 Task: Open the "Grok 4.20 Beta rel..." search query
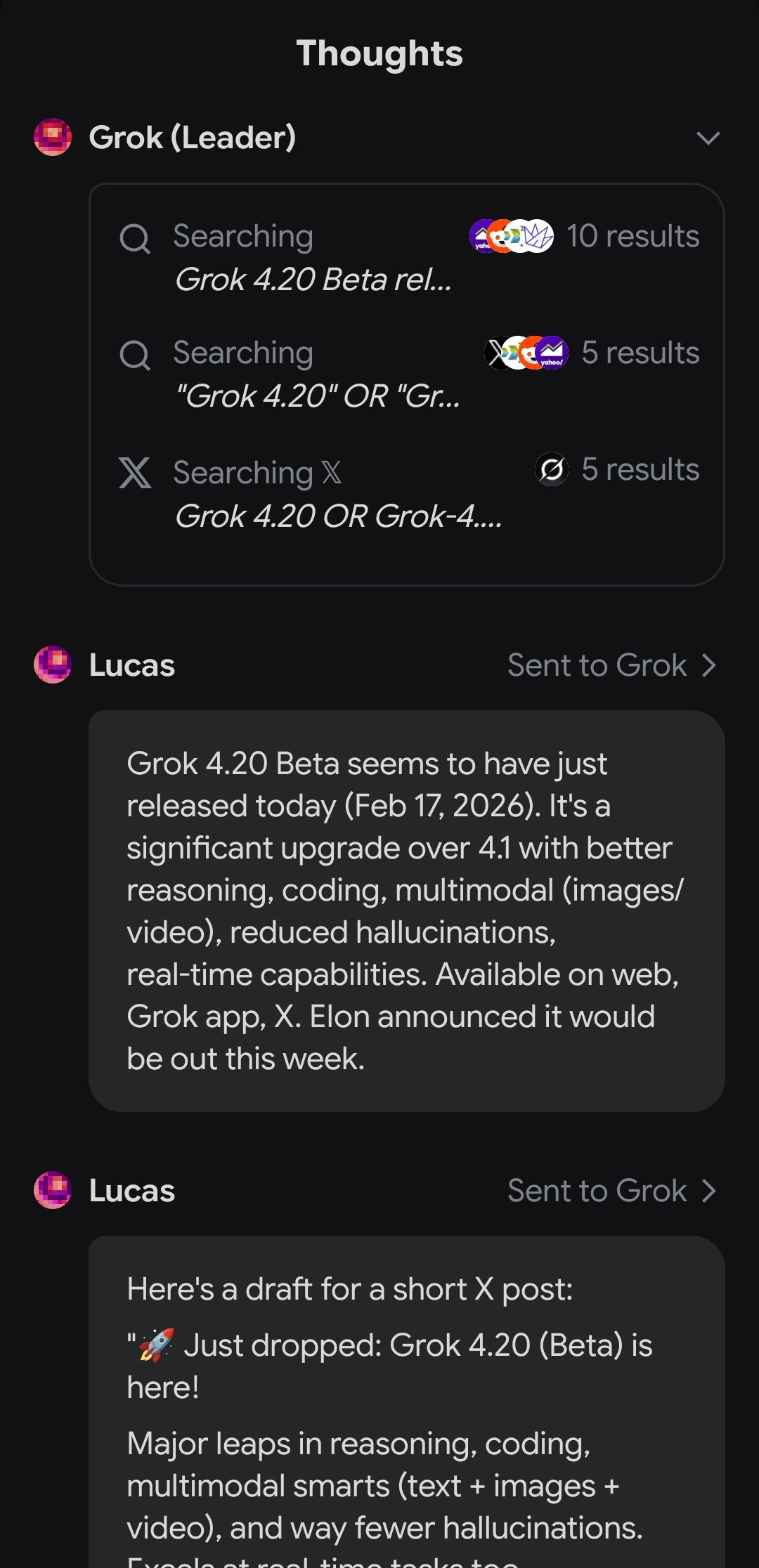point(313,280)
